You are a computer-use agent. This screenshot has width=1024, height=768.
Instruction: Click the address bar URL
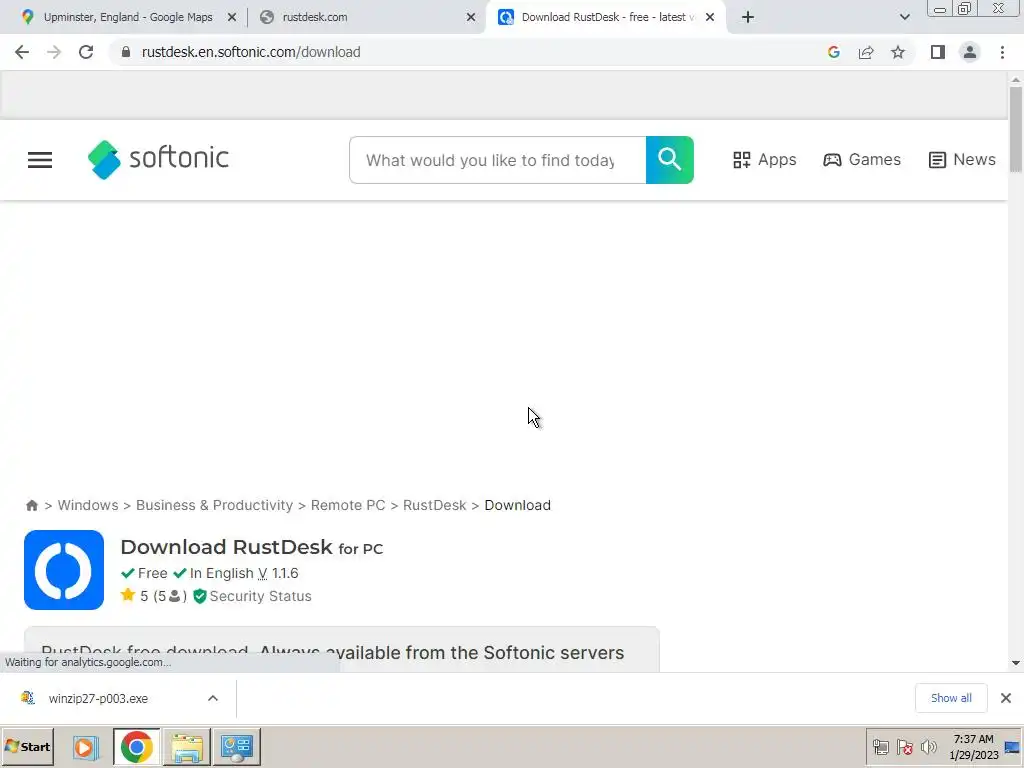[251, 52]
